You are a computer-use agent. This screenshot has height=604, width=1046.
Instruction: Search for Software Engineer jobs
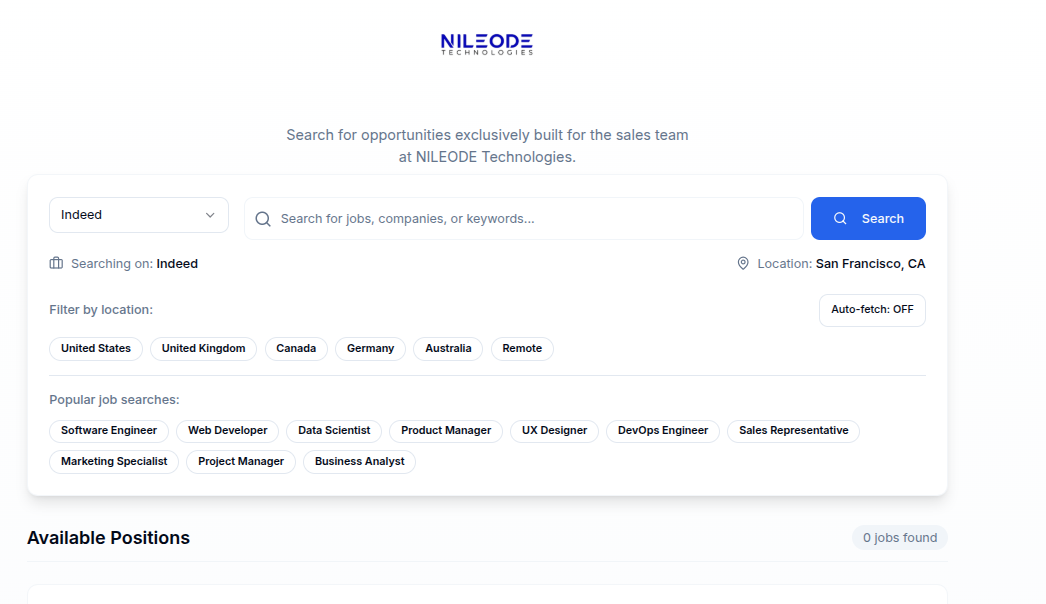coord(109,430)
